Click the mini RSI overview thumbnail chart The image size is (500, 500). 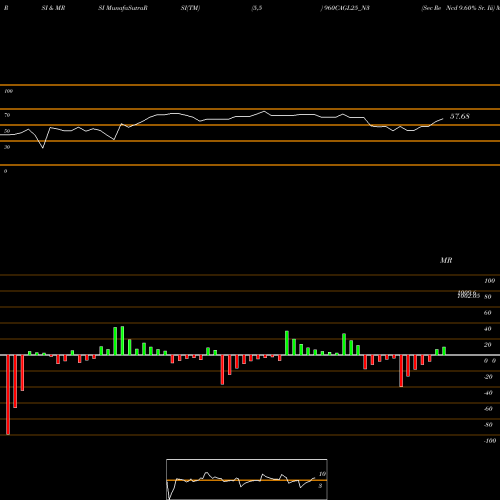[247, 479]
